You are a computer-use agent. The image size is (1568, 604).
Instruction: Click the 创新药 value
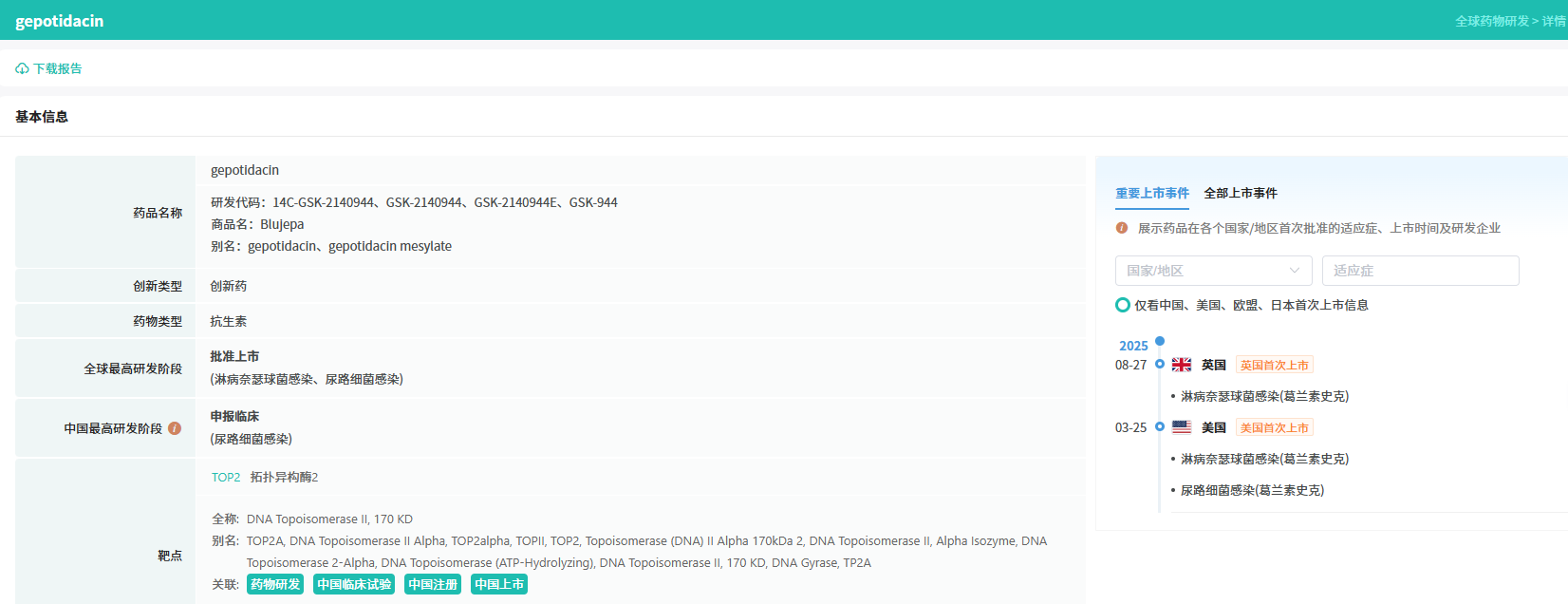point(229,286)
